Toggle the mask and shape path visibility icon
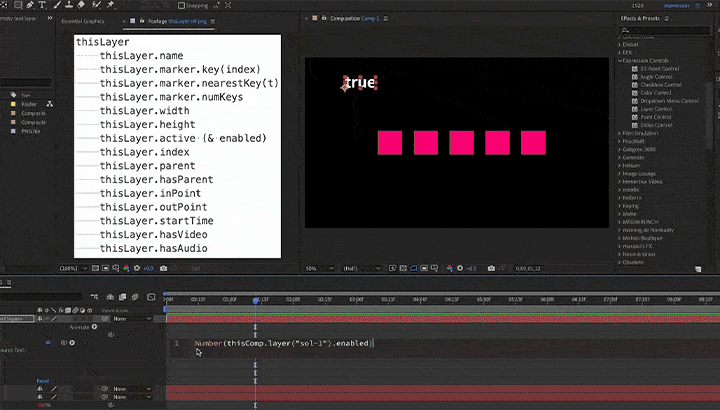The image size is (720, 410). coord(413,268)
